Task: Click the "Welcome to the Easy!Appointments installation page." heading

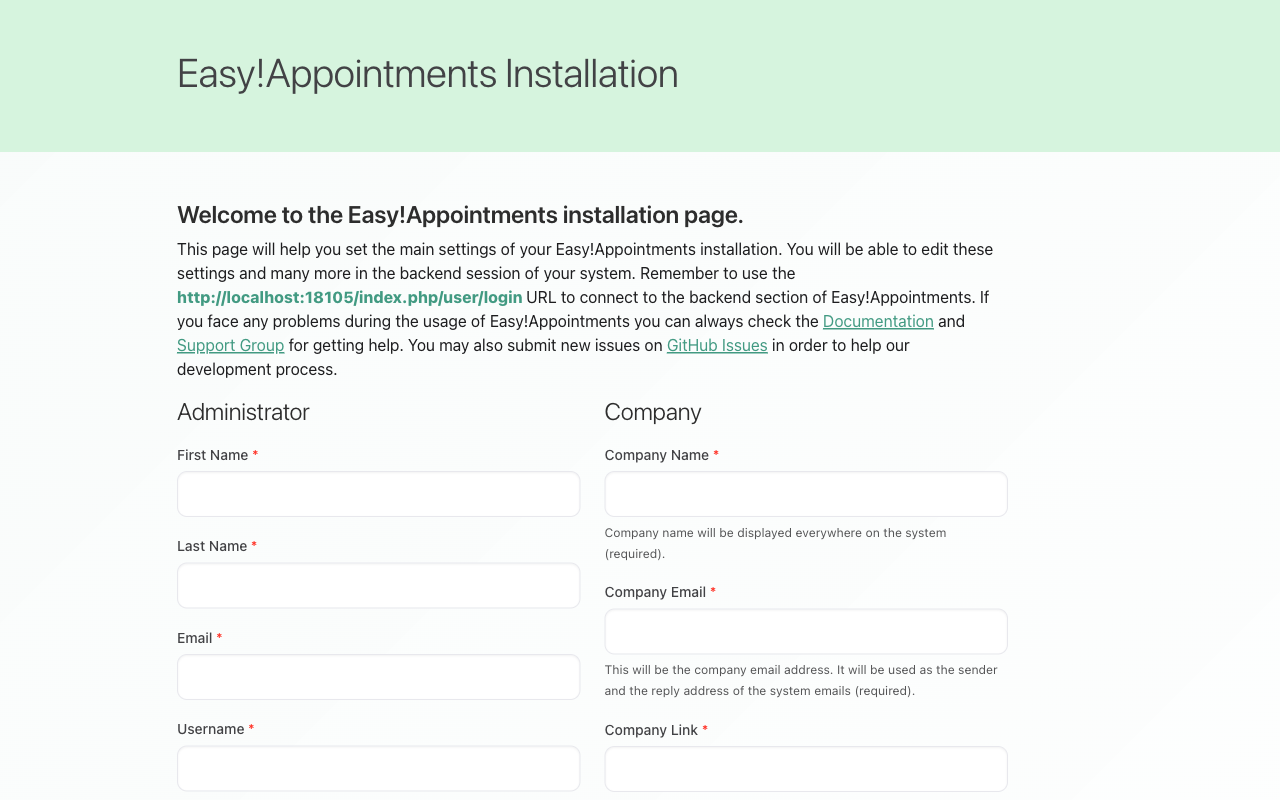Action: [460, 215]
